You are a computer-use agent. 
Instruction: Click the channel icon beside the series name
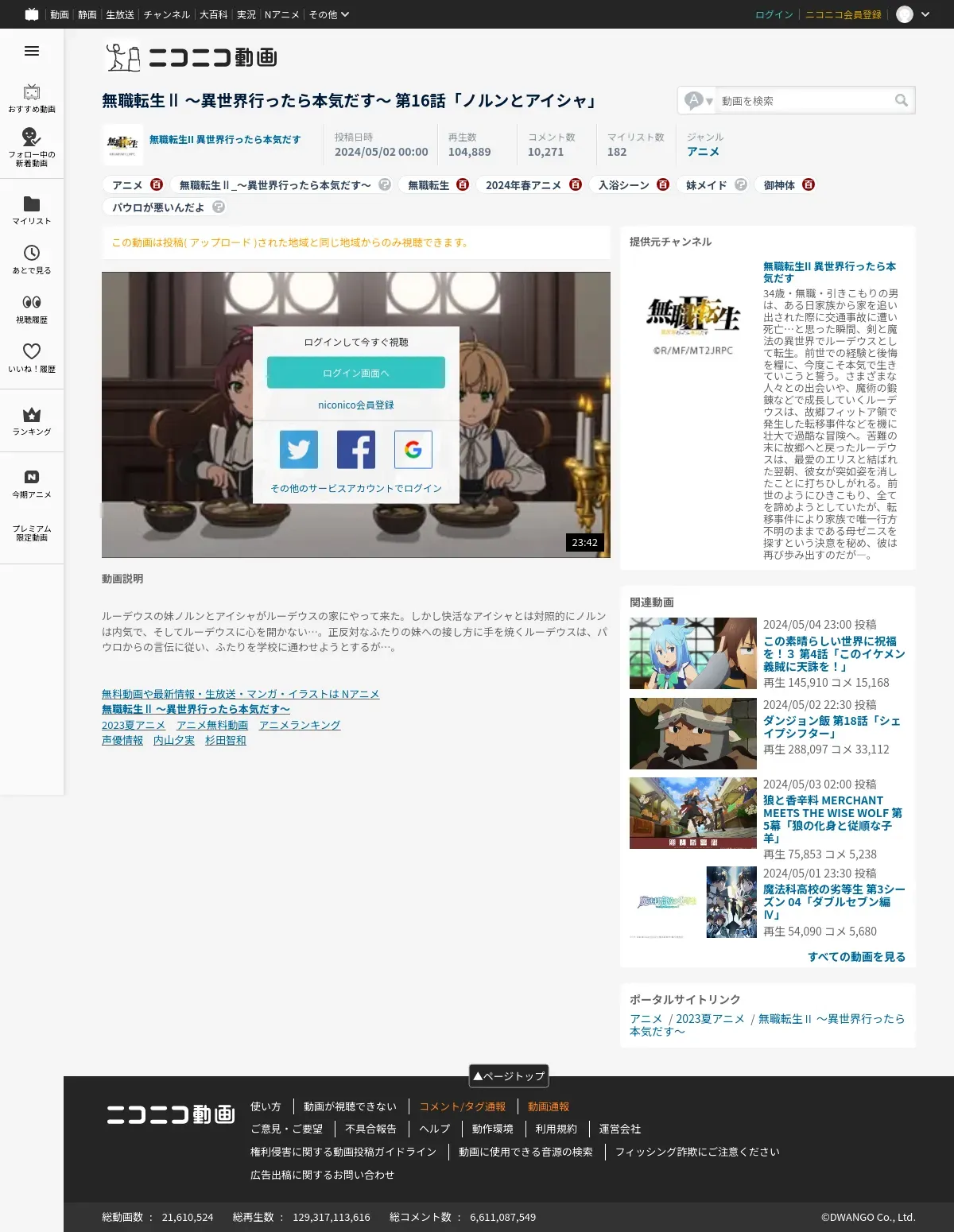122,145
